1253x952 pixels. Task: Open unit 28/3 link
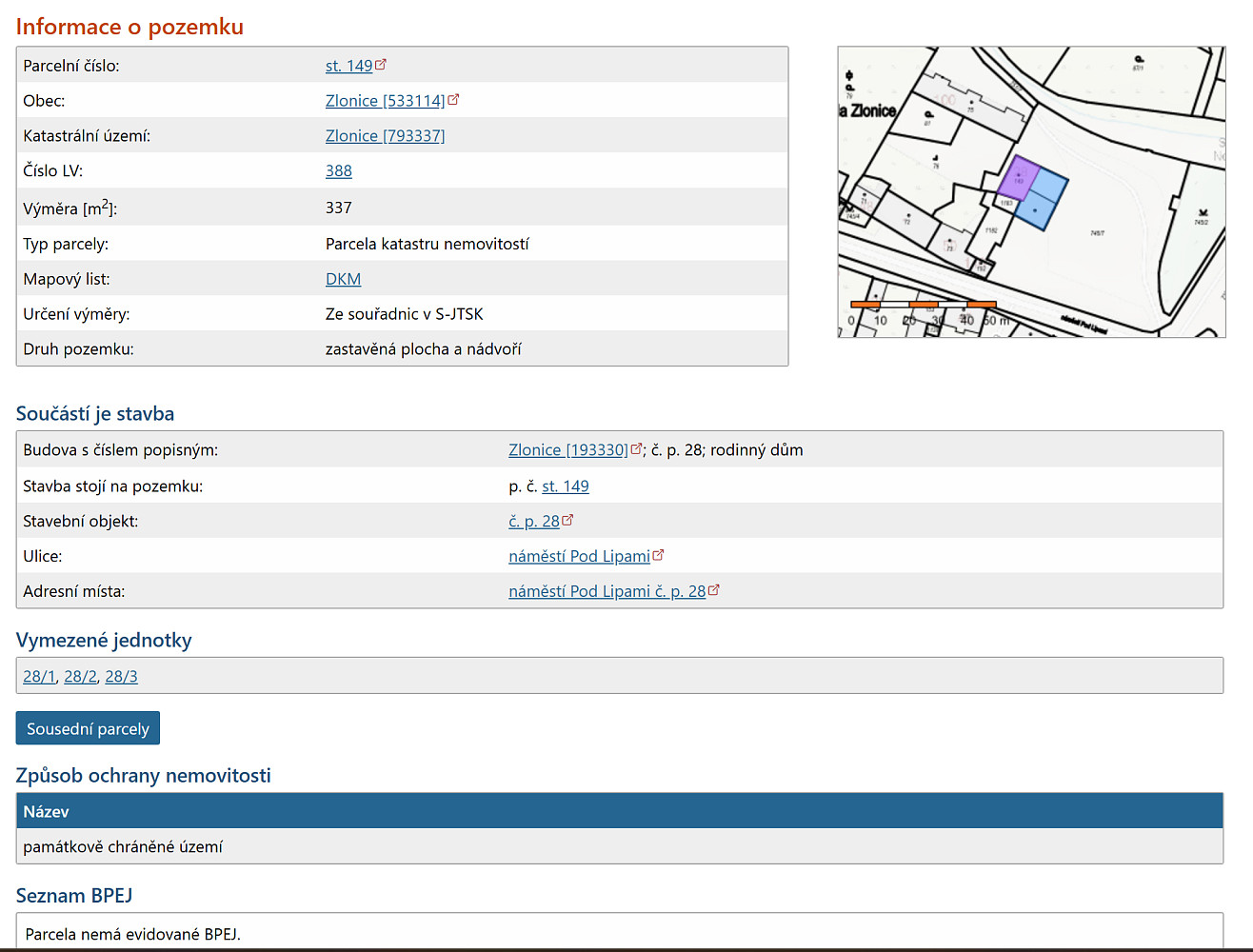coord(121,677)
